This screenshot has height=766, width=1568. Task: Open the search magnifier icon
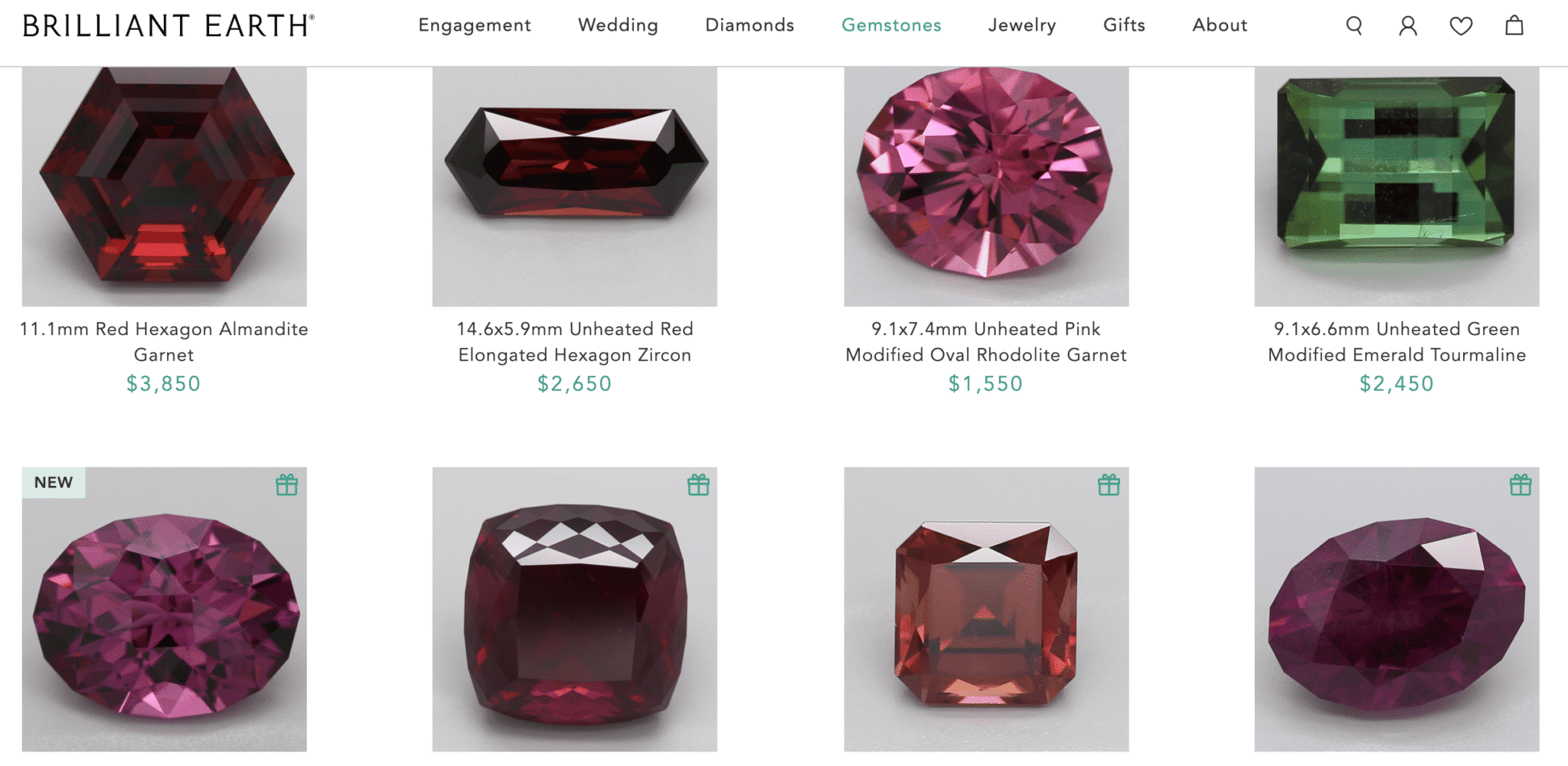[1354, 26]
